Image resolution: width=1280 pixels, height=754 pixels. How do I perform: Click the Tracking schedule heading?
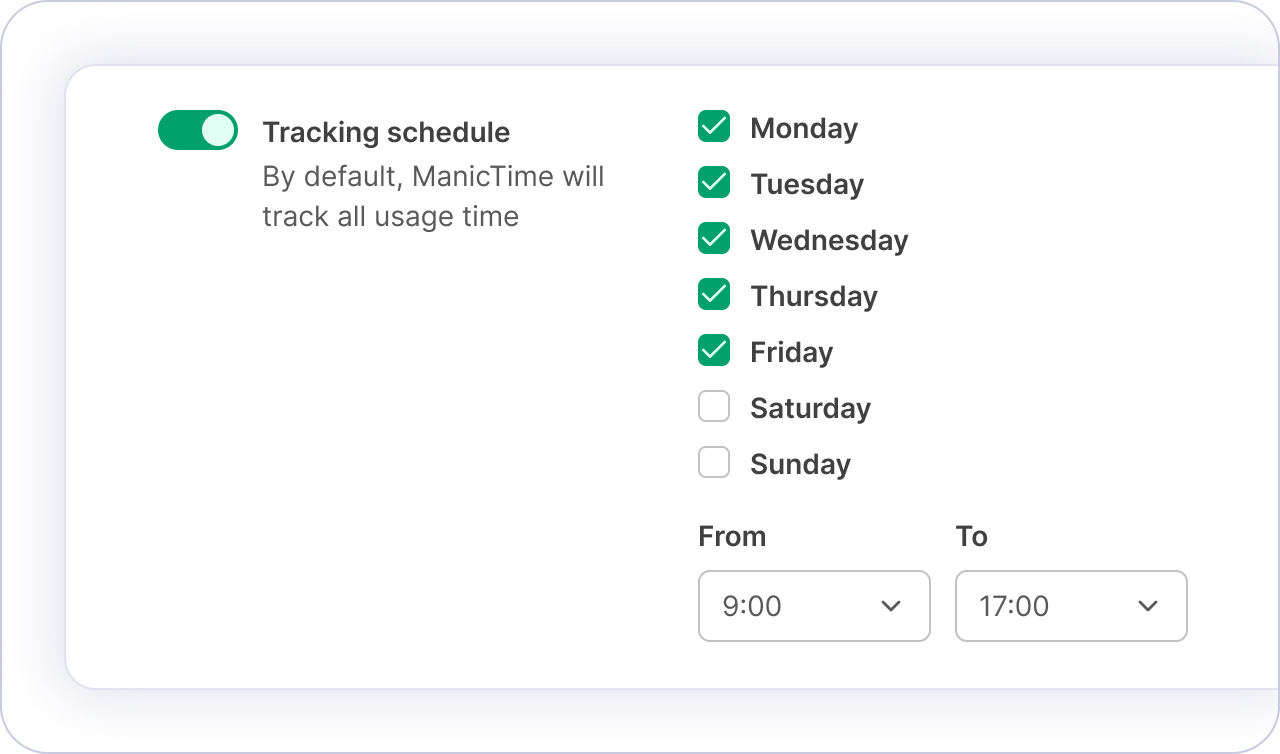[x=386, y=132]
